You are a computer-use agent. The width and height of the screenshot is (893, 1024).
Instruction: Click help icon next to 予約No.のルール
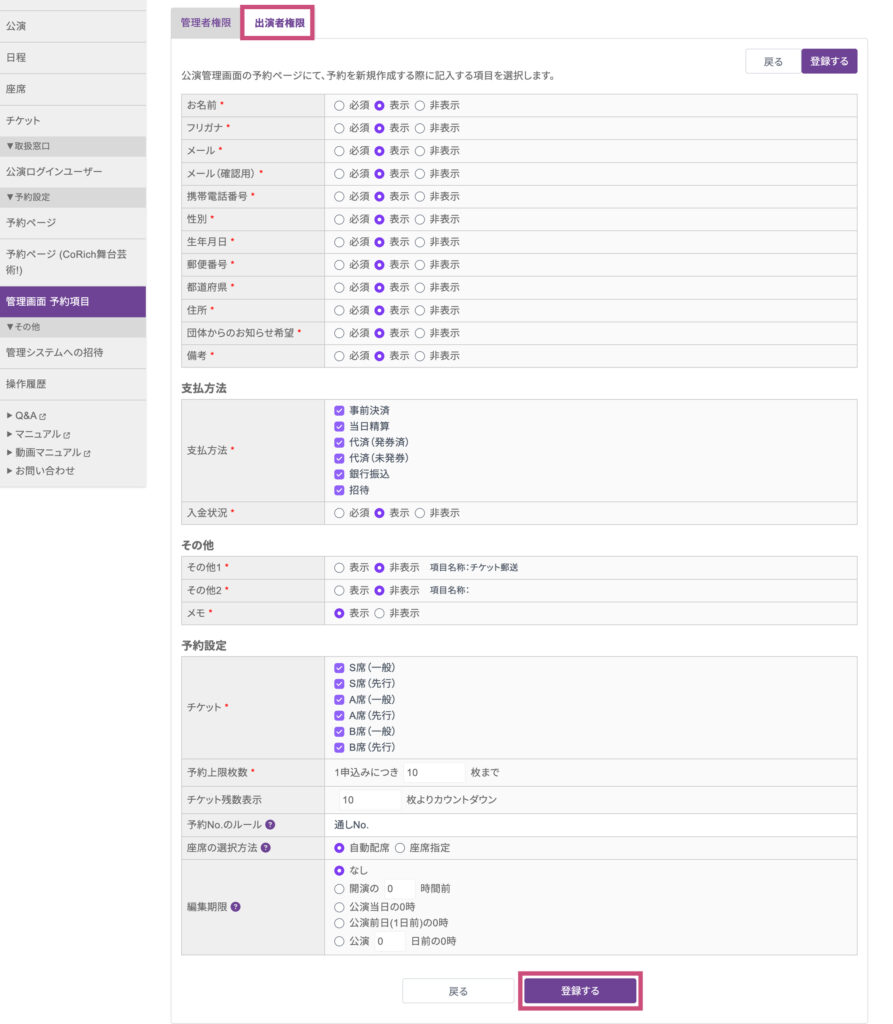tap(270, 825)
